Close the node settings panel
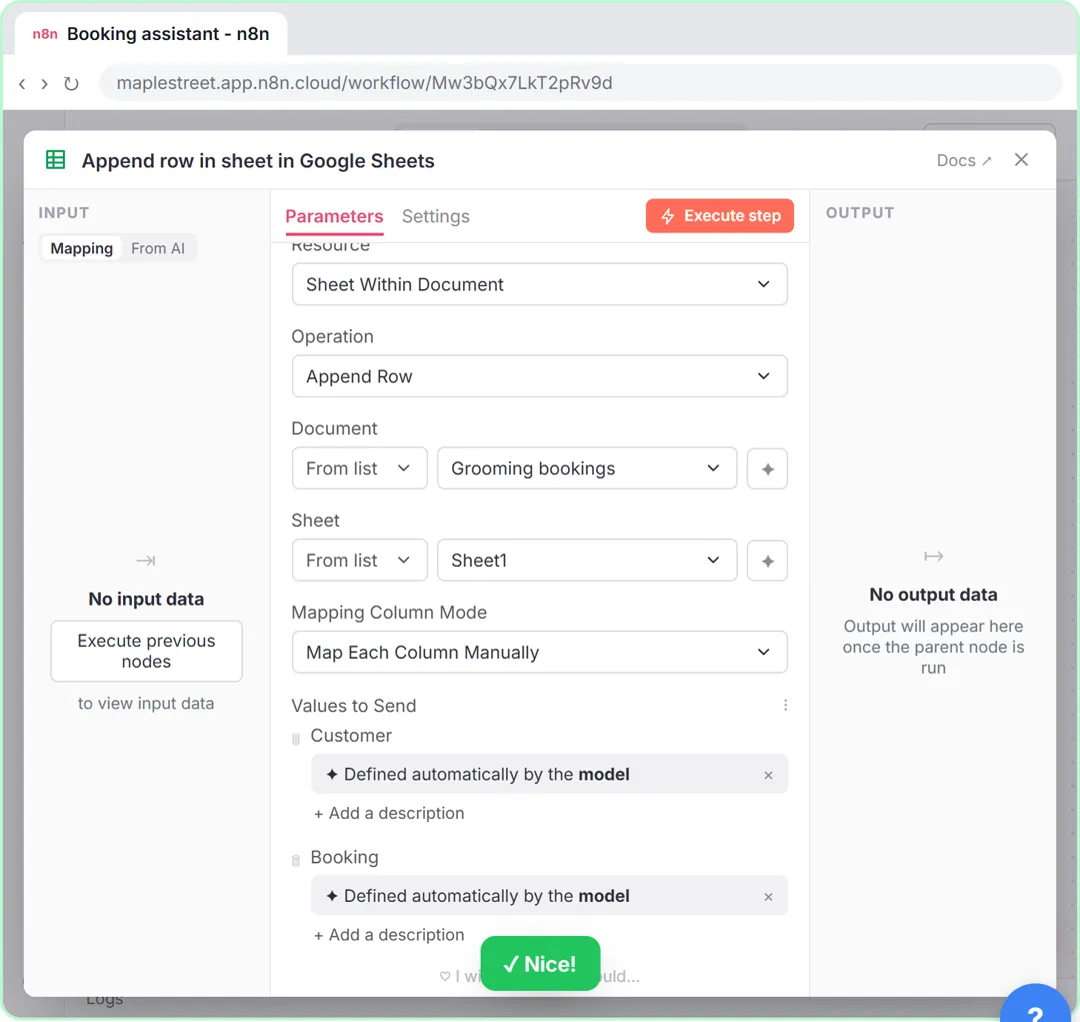This screenshot has width=1080, height=1022. click(x=1021, y=160)
